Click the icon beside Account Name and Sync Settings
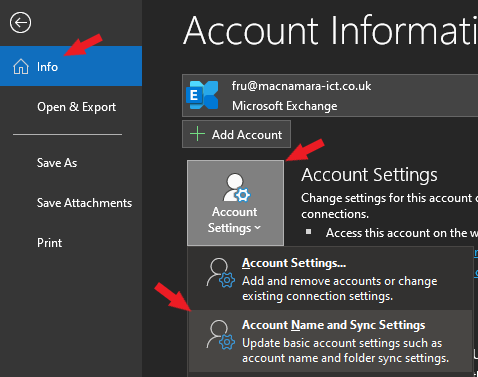 [x=220, y=334]
